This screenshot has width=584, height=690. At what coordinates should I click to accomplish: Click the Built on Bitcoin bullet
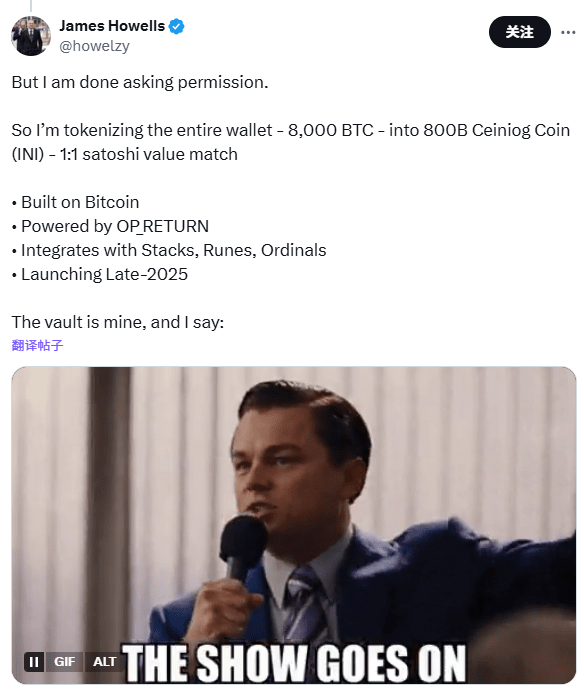tap(75, 202)
